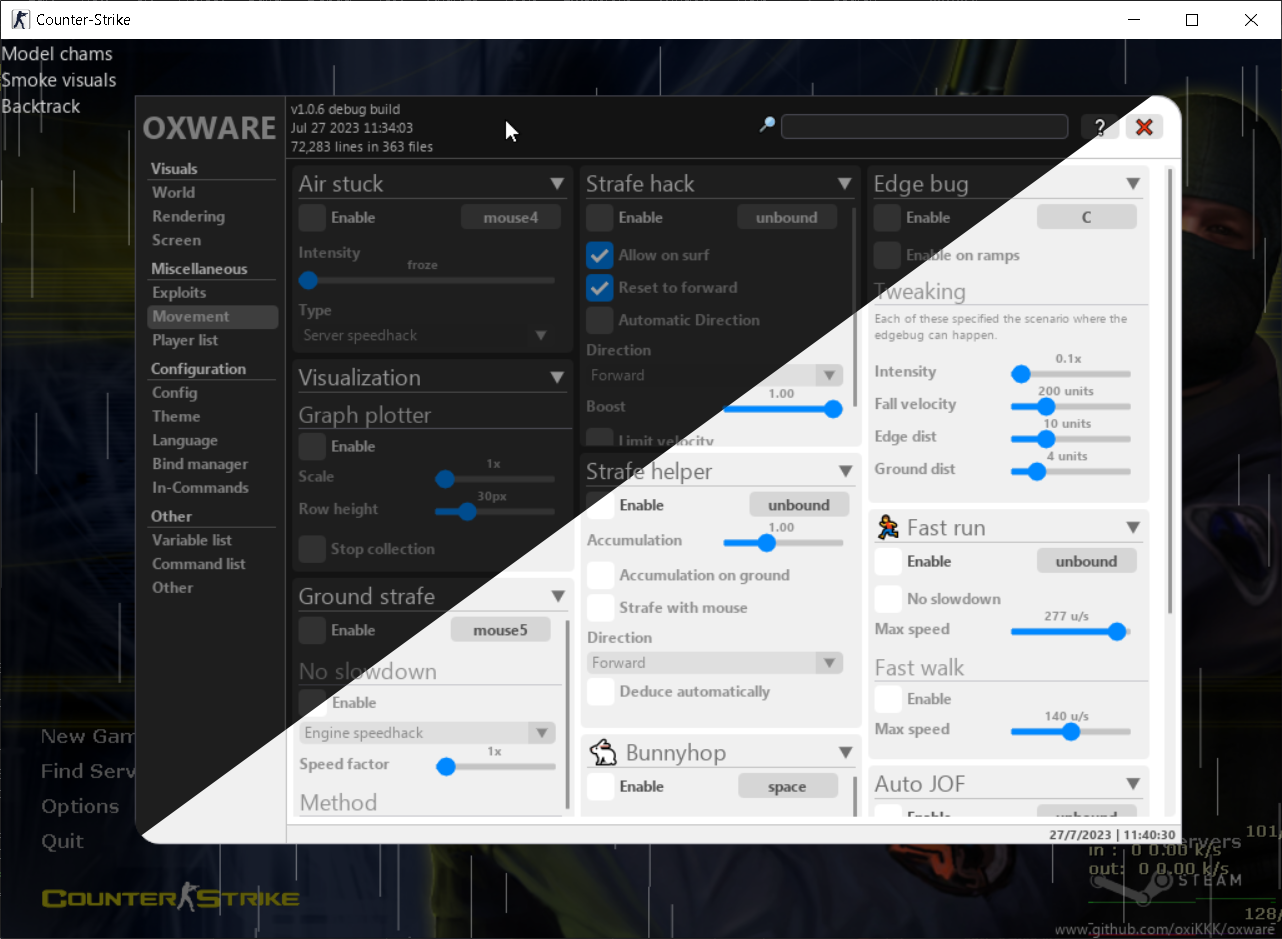Click the Fast run Max speed slider

[1070, 632]
